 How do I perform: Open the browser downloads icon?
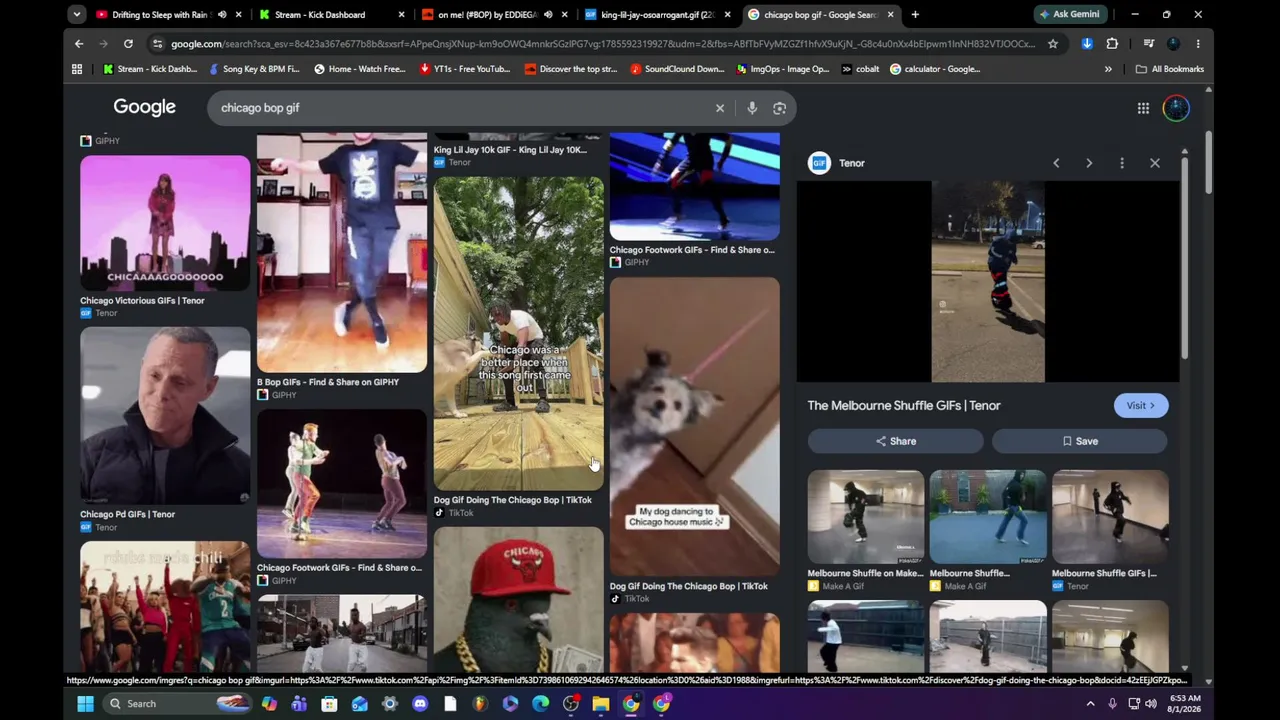[x=1087, y=44]
